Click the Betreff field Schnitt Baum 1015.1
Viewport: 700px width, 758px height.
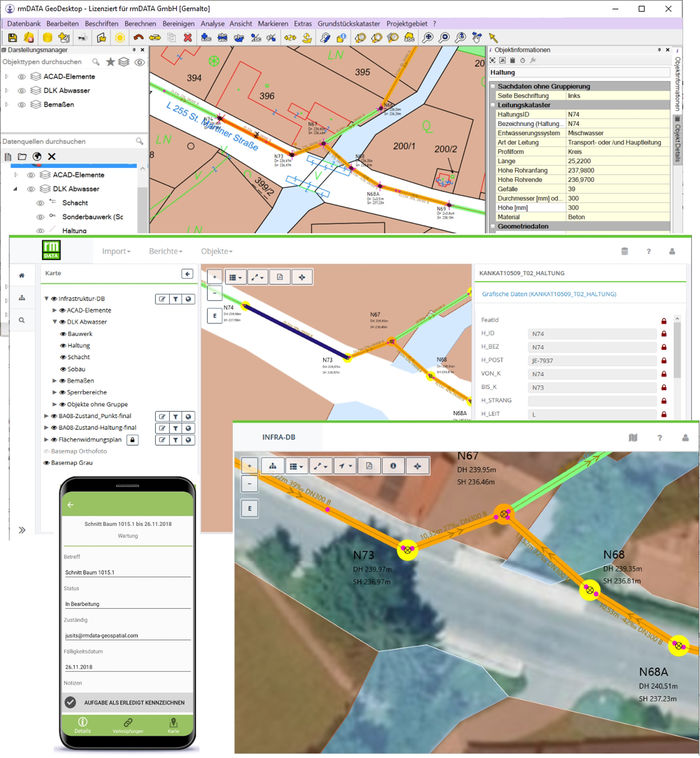click(128, 572)
